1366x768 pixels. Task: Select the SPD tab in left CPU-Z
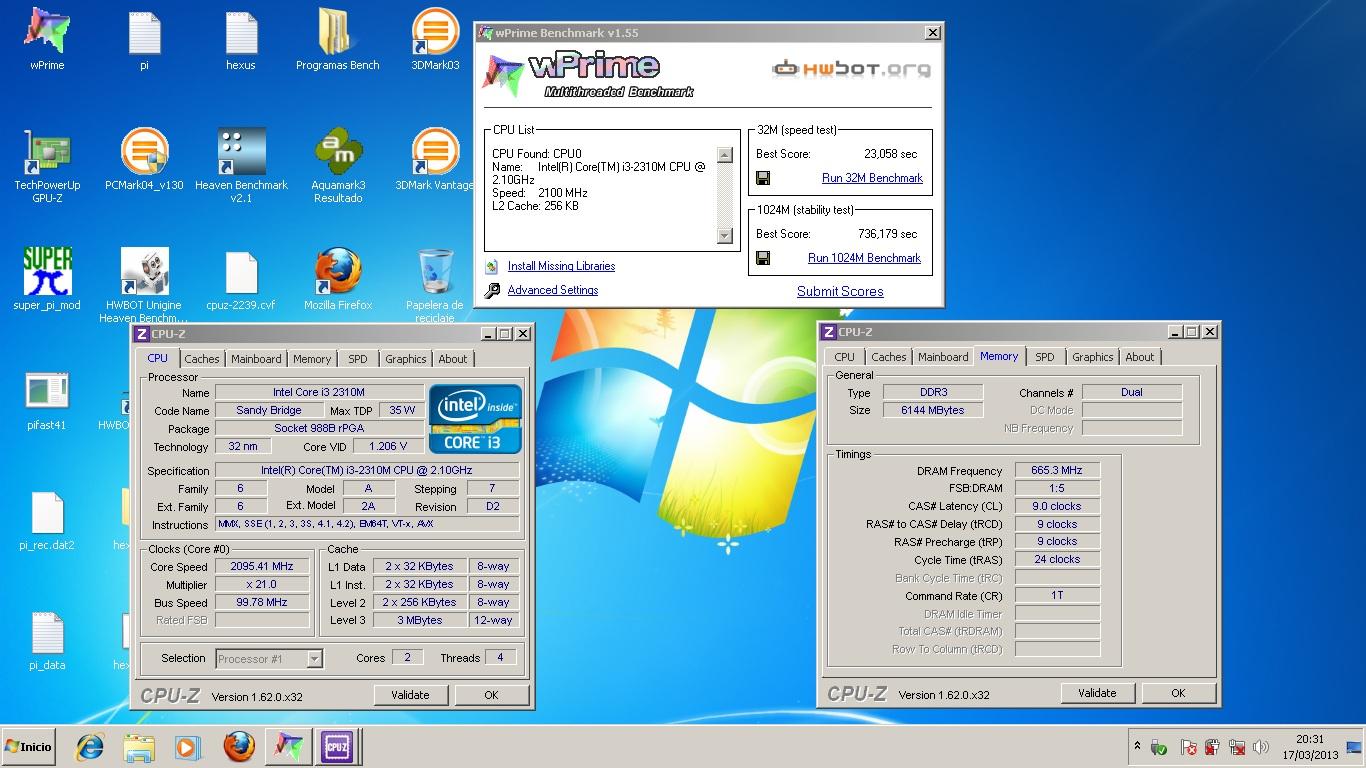click(x=358, y=359)
